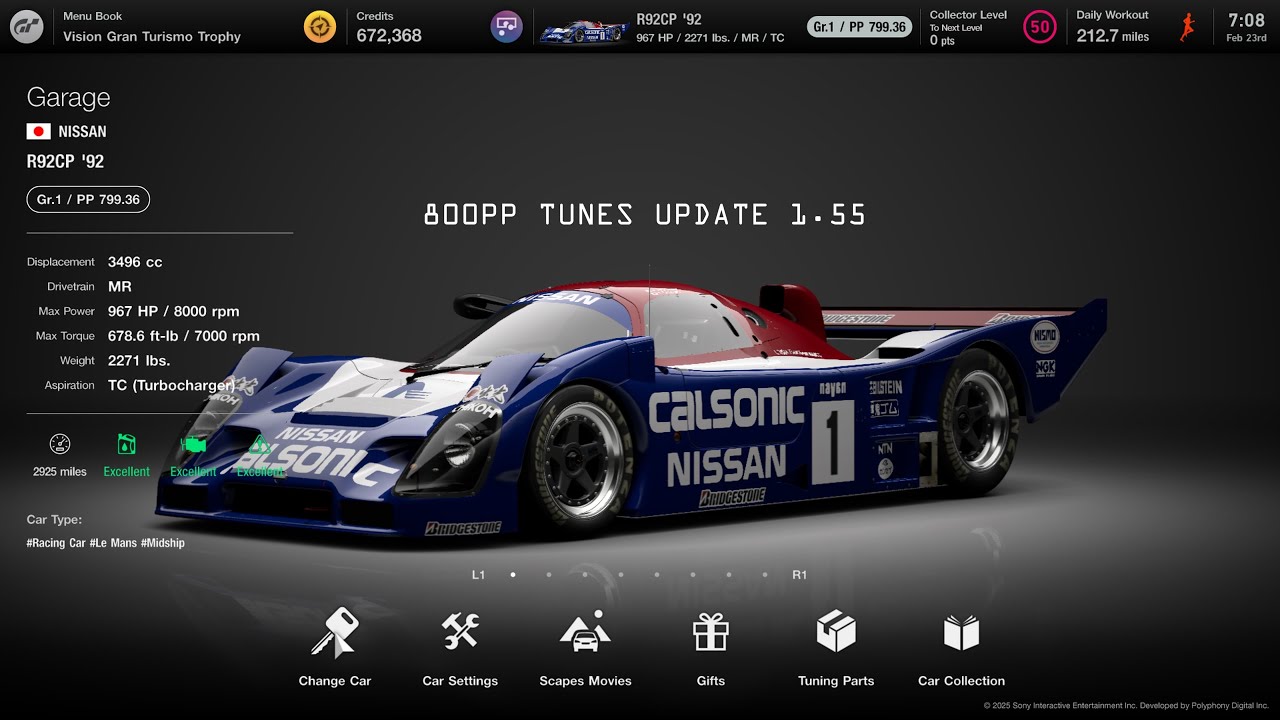Click the 2925 miles odometer text
This screenshot has width=1280, height=720.
(60, 472)
